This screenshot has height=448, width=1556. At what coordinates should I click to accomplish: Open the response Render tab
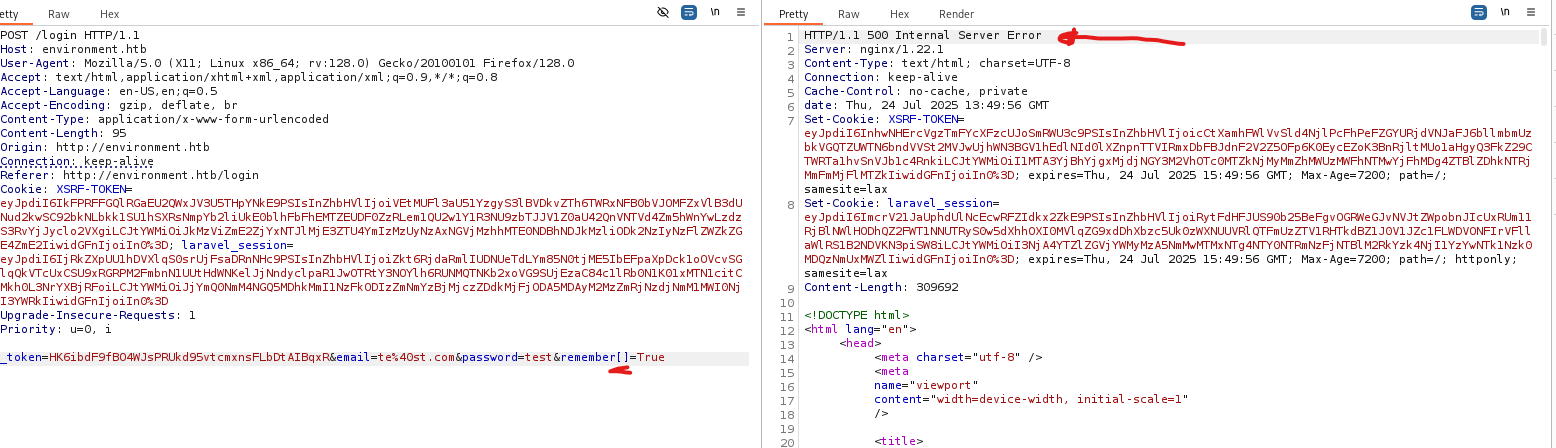click(956, 14)
